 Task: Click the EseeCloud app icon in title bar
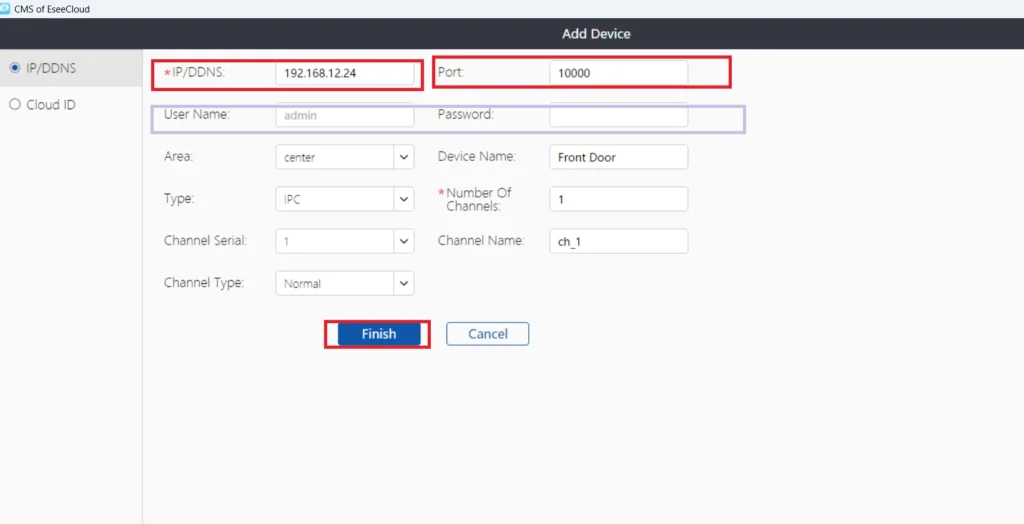point(6,8)
